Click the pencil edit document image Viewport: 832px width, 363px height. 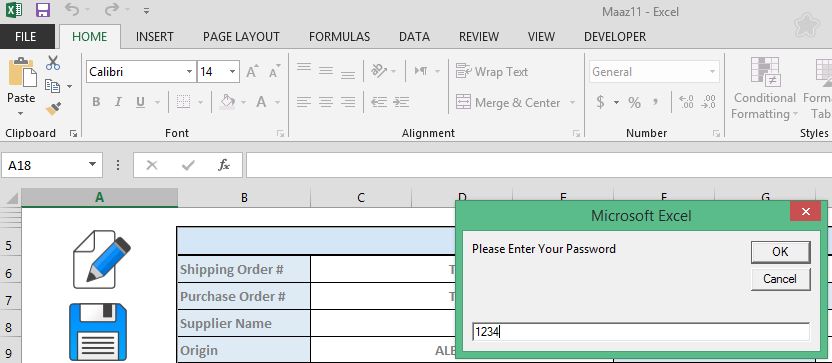click(x=101, y=260)
